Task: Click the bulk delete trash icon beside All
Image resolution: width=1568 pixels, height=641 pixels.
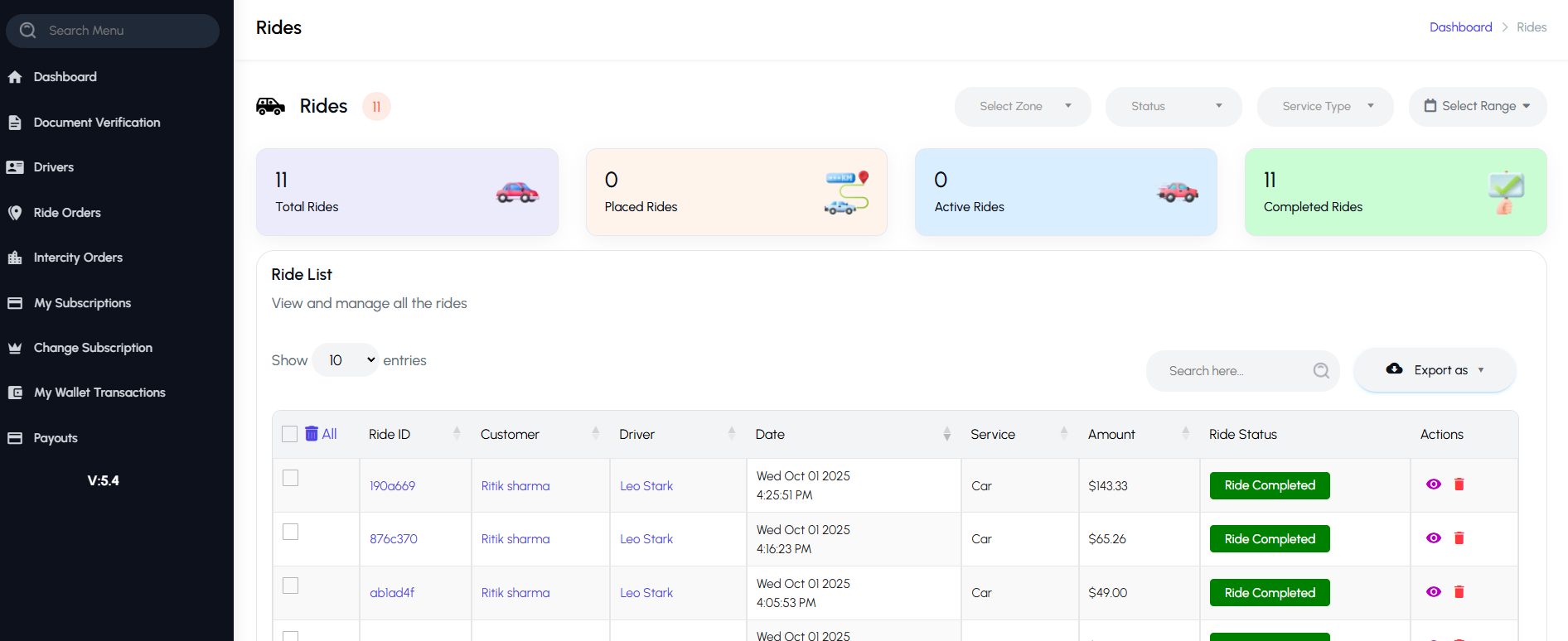Action: click(x=312, y=434)
